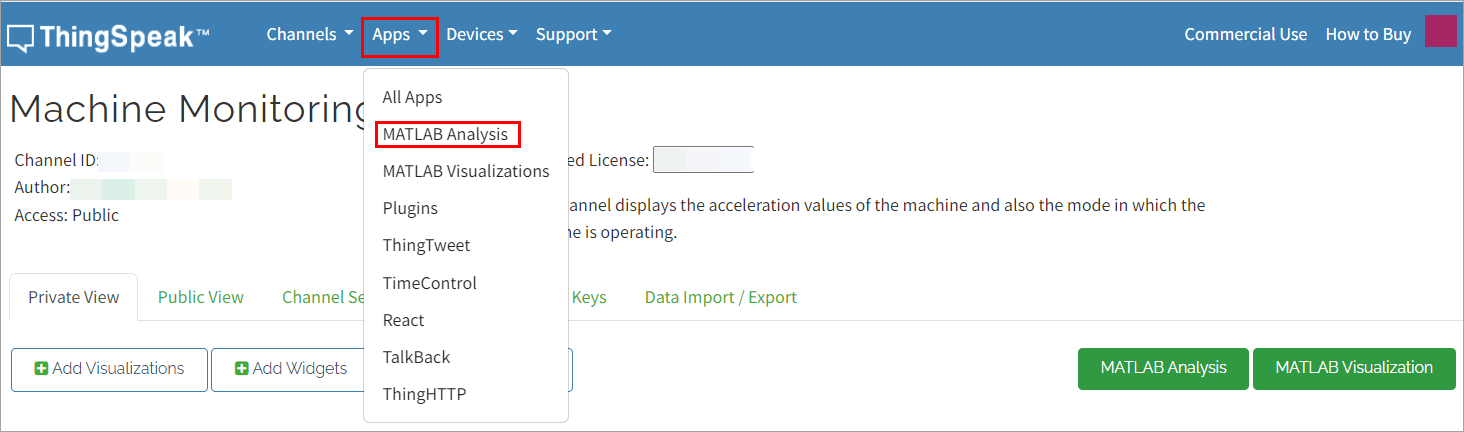Select MATLAB Visualizations menu entry

(x=466, y=171)
